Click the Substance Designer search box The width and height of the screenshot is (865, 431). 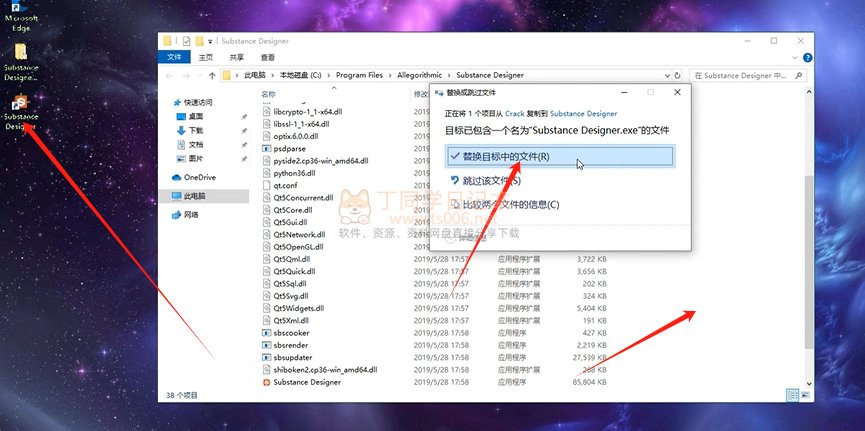[x=747, y=76]
